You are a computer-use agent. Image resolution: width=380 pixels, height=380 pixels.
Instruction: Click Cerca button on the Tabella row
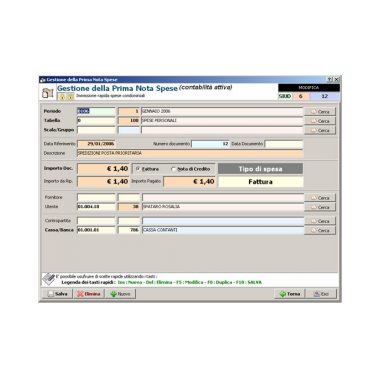point(320,121)
